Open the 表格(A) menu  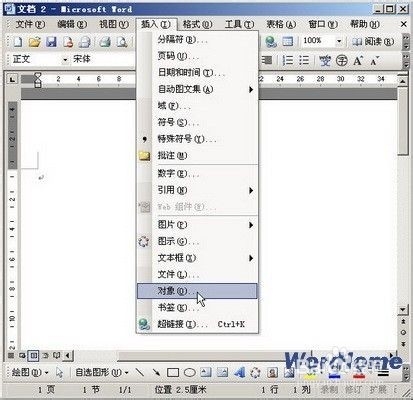click(281, 24)
